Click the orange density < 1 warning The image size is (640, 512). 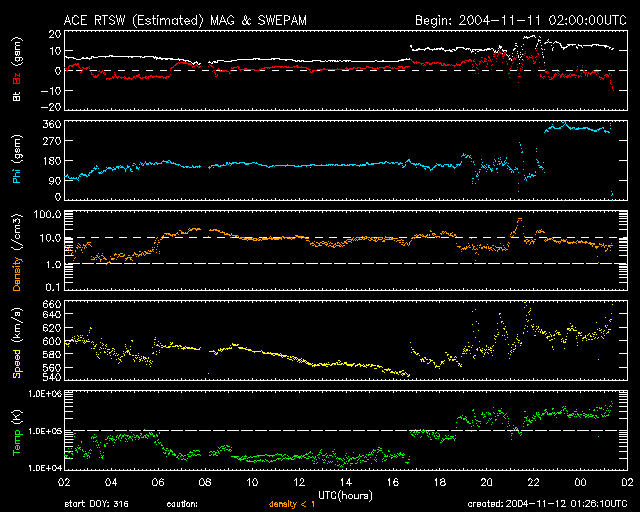pyautogui.click(x=292, y=504)
